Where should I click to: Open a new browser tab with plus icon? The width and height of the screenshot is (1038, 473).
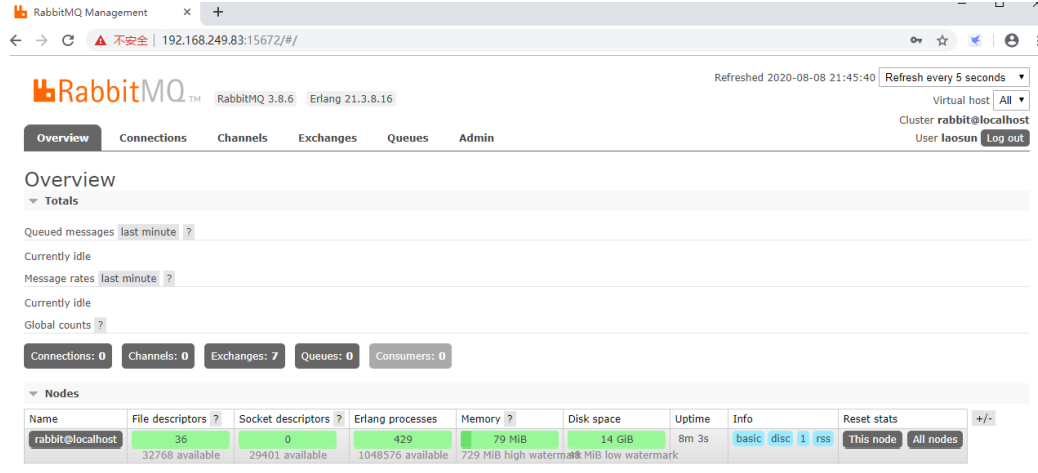(218, 12)
